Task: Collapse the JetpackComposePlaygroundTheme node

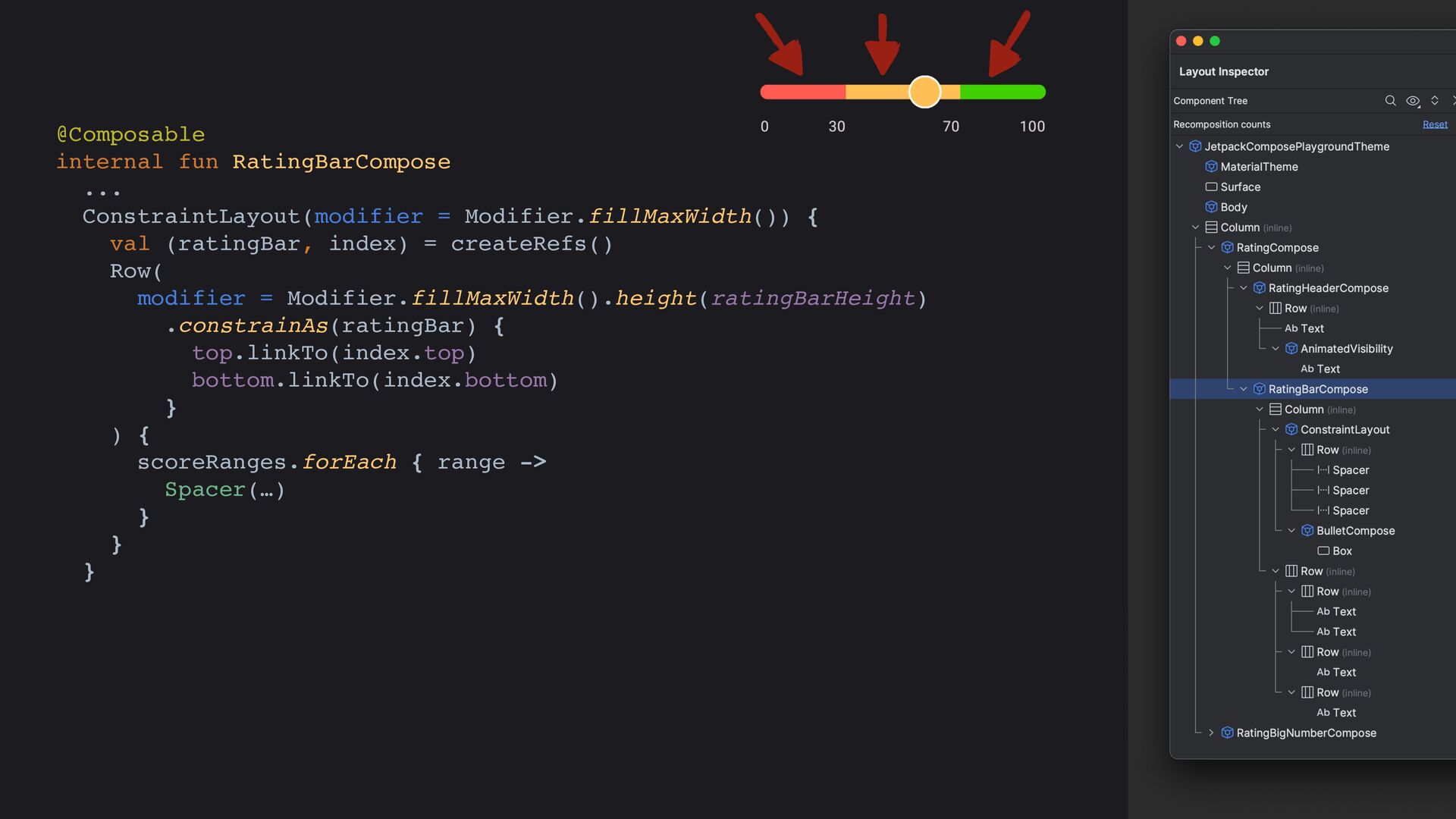Action: coord(1179,146)
